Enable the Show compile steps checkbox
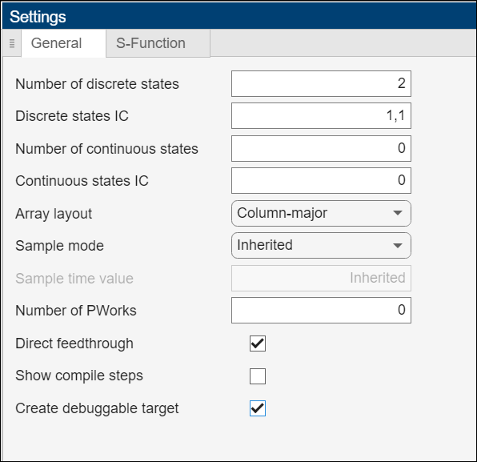The image size is (477, 462). 258,376
